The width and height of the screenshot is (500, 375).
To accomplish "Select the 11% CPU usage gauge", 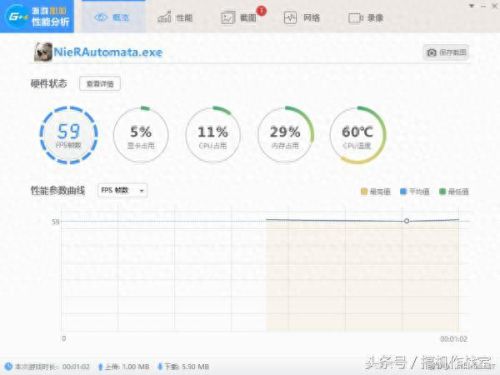I will pos(213,135).
